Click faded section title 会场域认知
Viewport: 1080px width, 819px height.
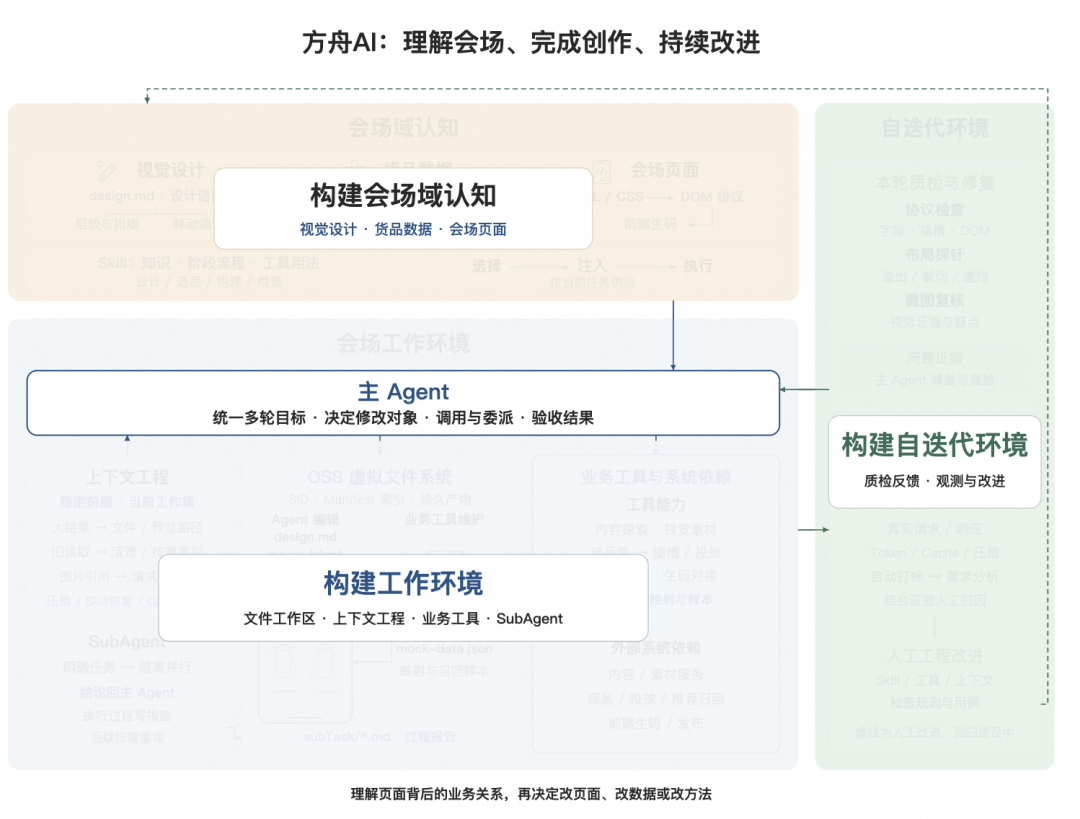[403, 127]
